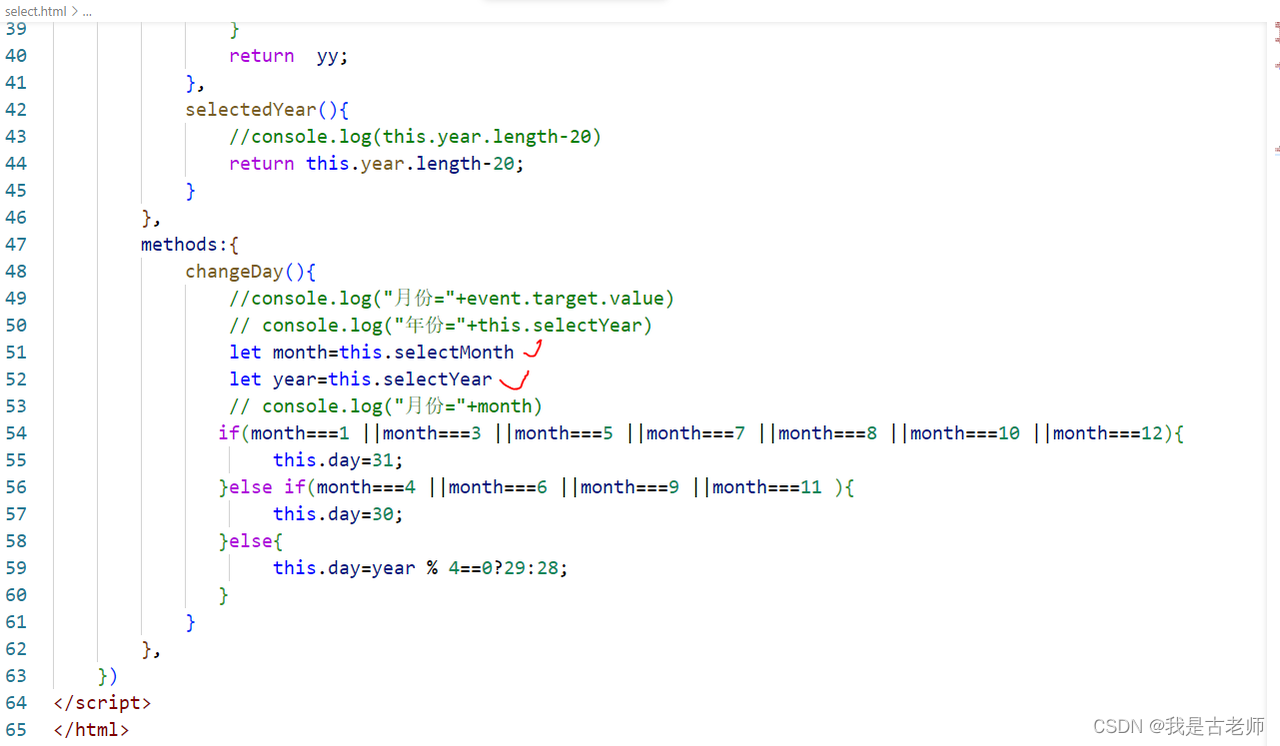Viewport: 1280px width, 746px height.
Task: Click the select.html breadcrumb item
Action: [x=35, y=11]
